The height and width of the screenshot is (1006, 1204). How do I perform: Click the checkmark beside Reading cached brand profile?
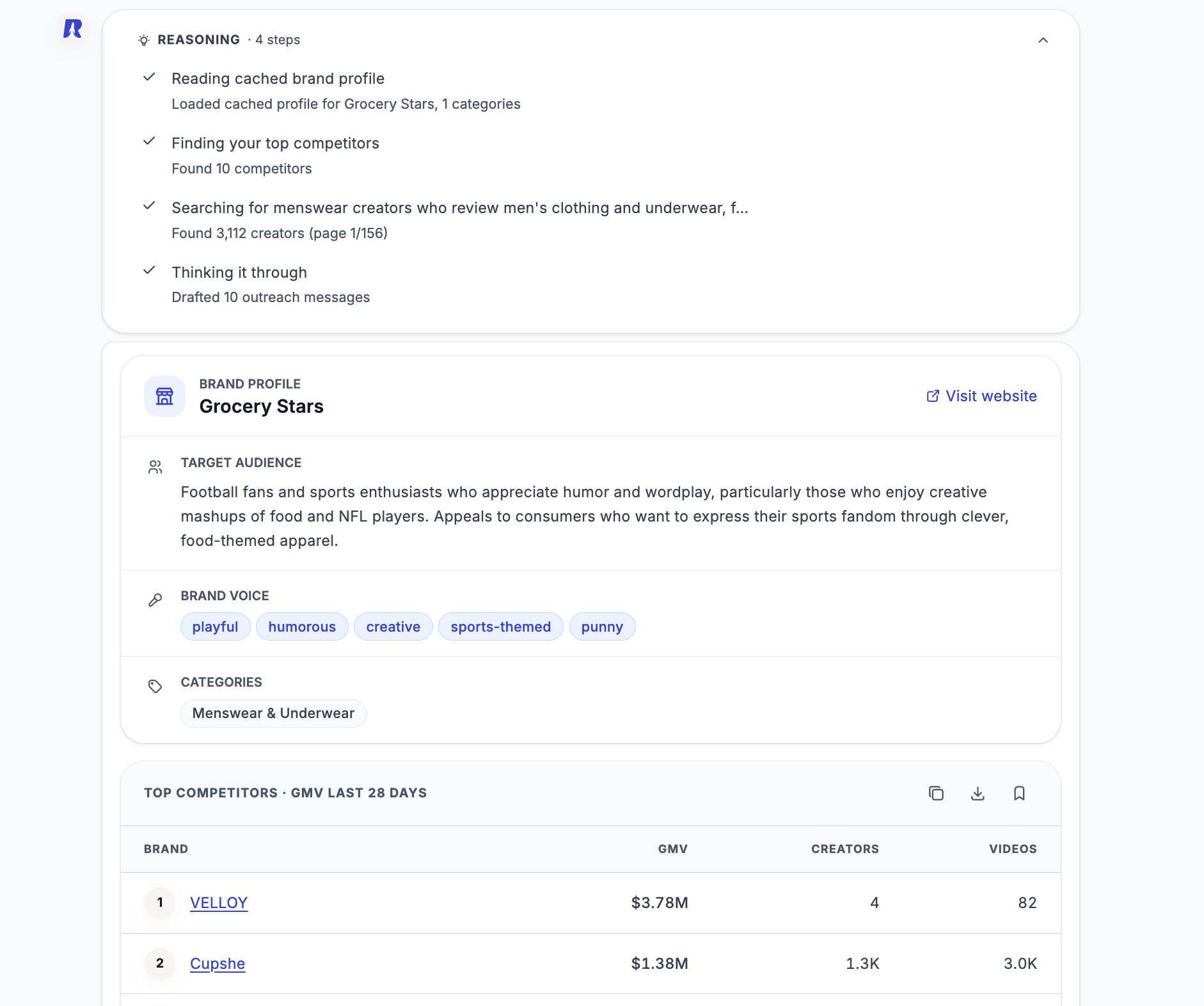pos(149,77)
